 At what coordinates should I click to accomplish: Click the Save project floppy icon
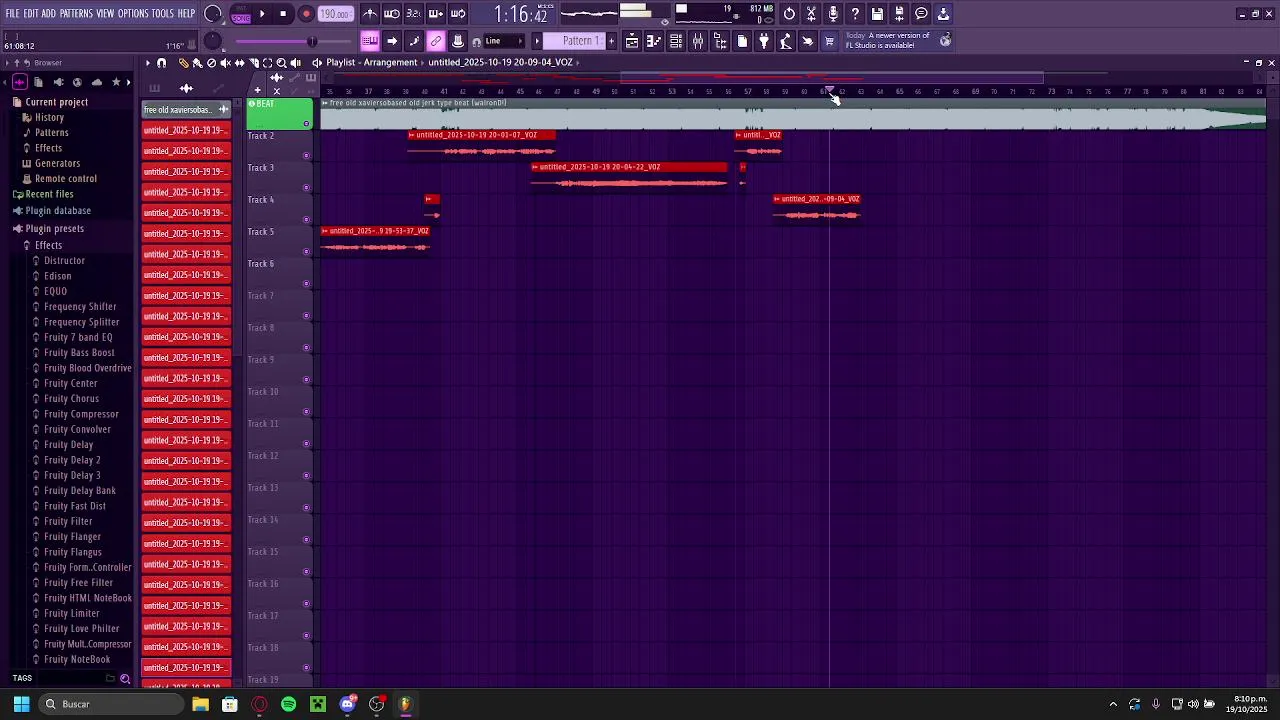click(877, 14)
